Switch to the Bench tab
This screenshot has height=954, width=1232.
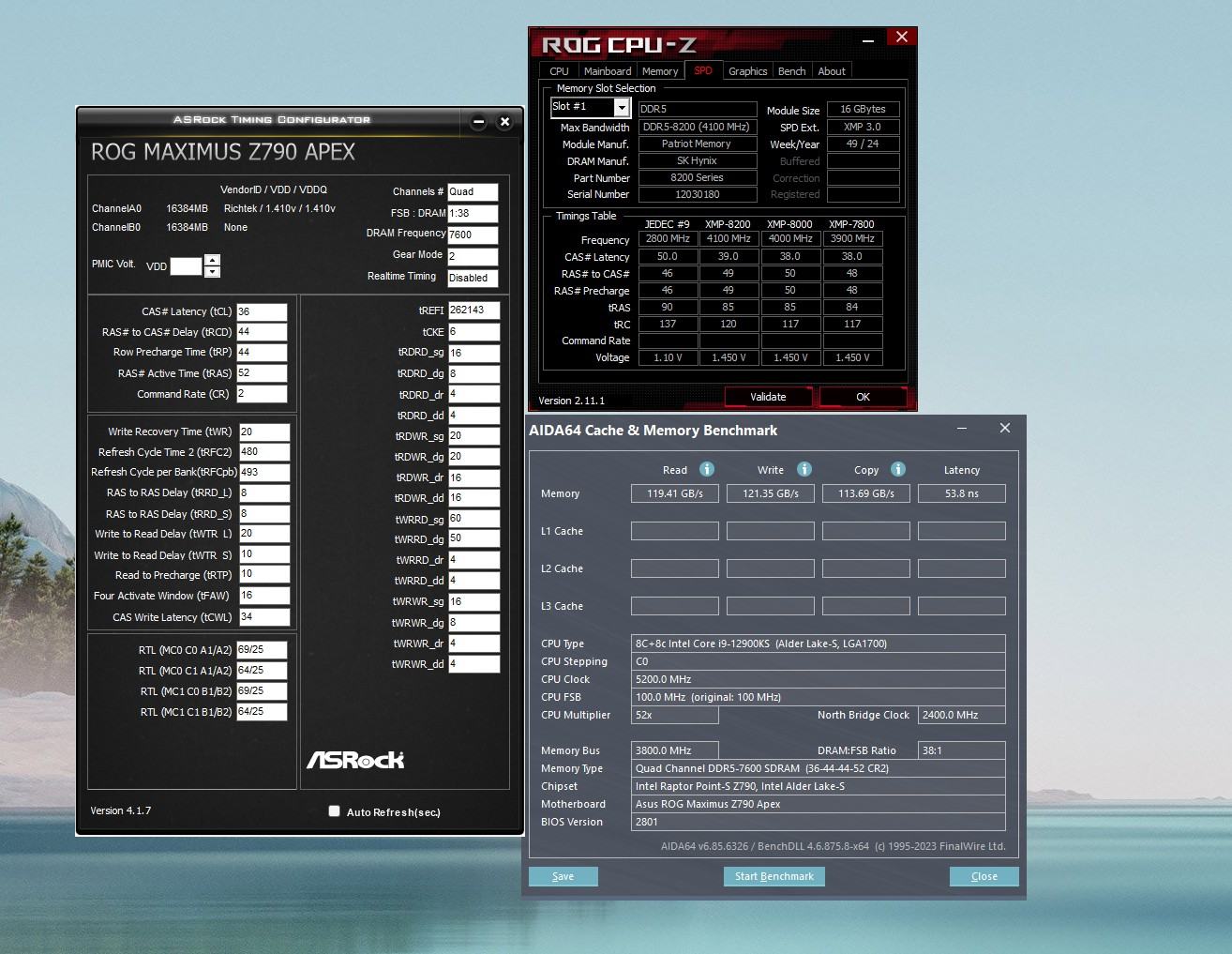pyautogui.click(x=791, y=71)
